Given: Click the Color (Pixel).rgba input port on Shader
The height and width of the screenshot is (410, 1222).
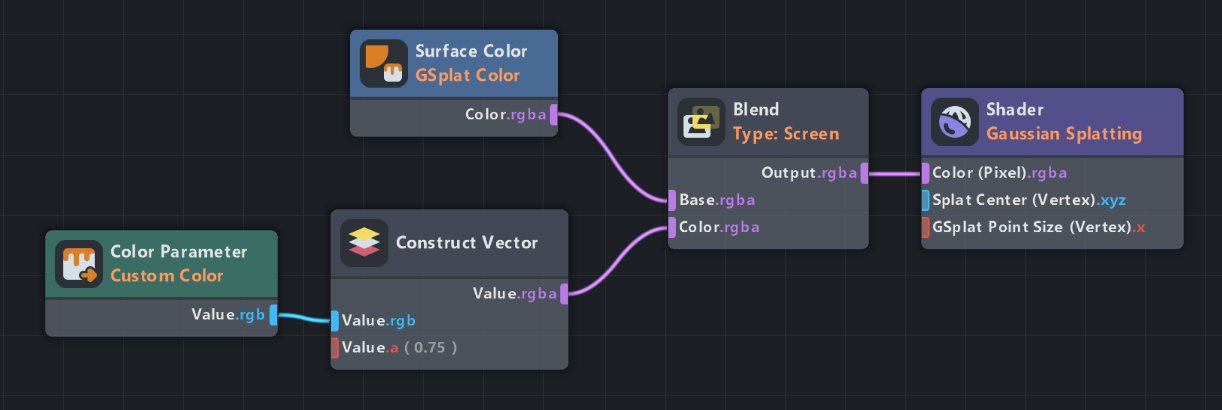Looking at the screenshot, I should pos(926,173).
